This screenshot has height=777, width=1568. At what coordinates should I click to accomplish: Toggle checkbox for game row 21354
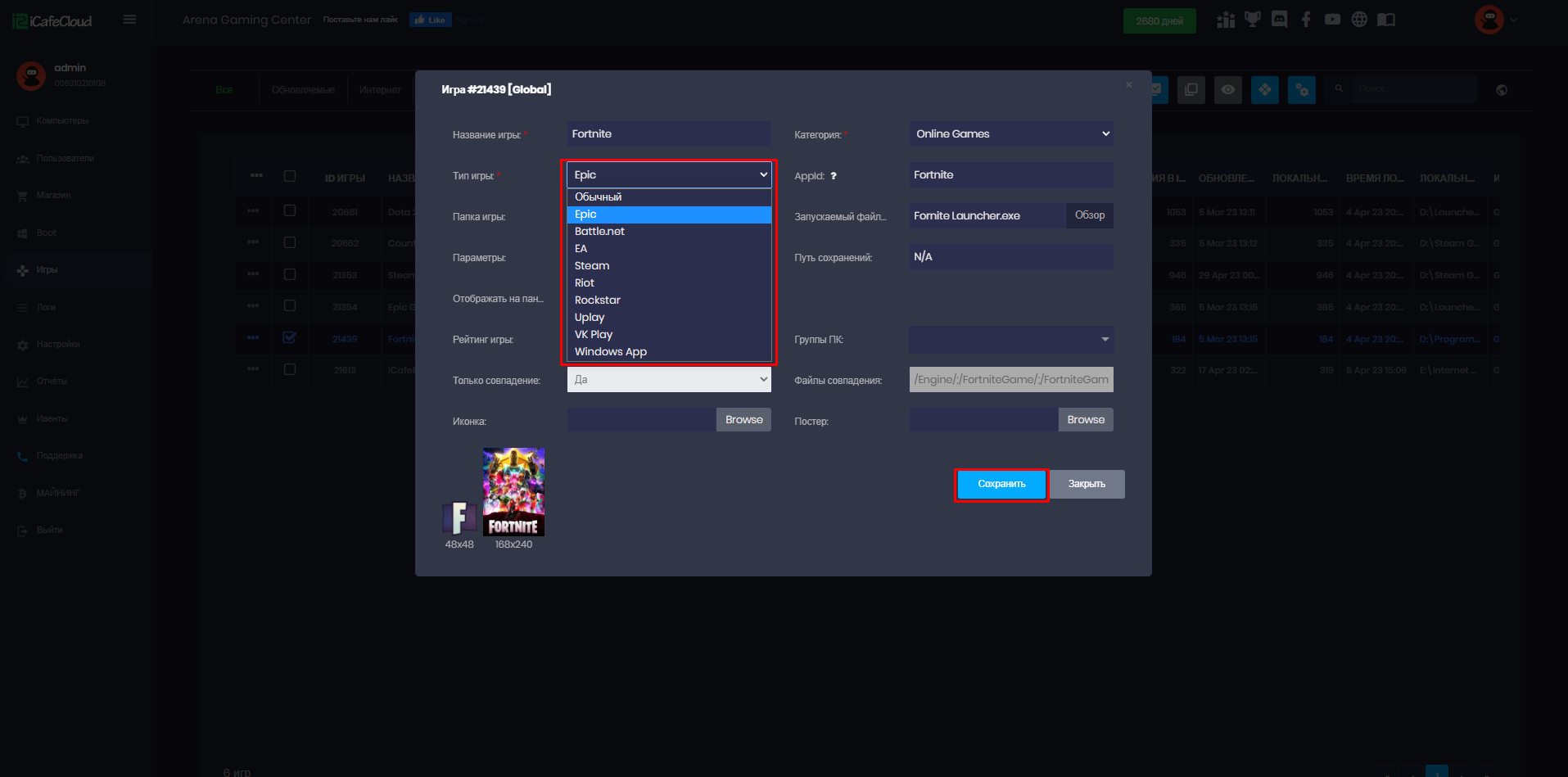click(289, 305)
